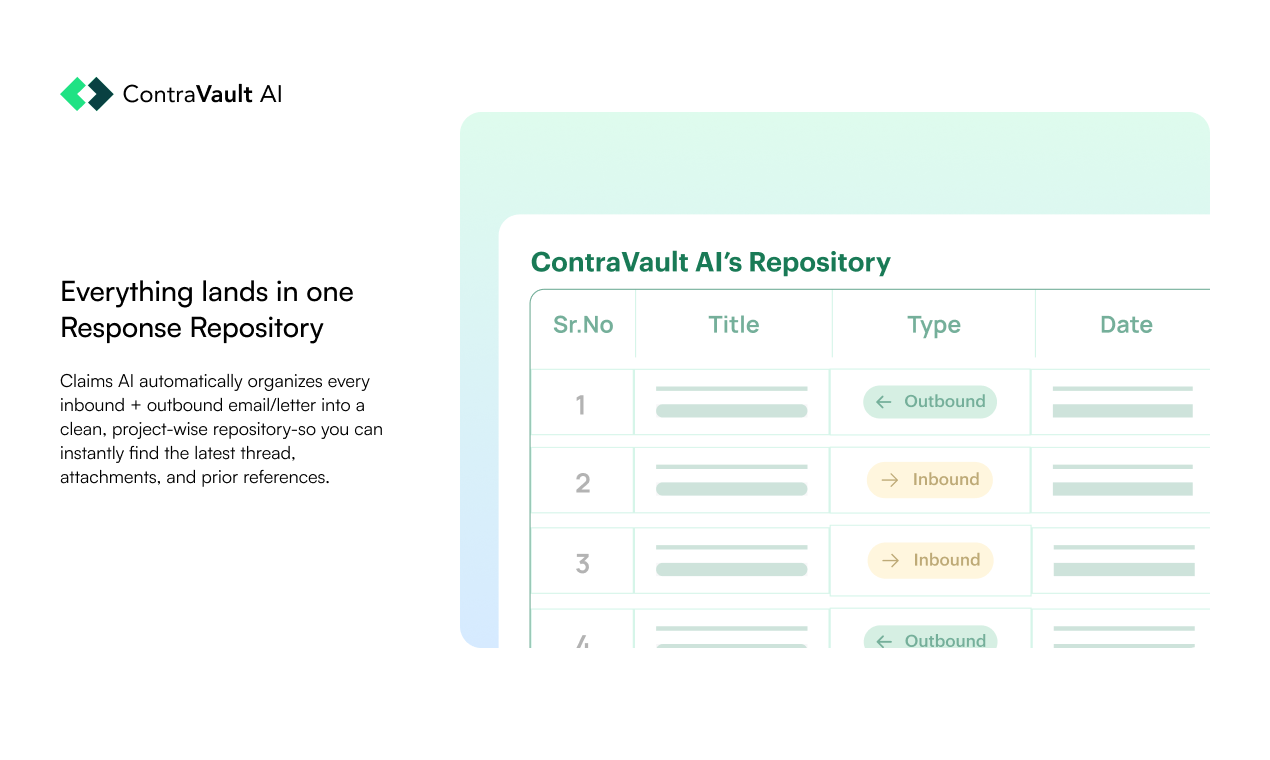Click the left arrow icon in row 4's Outbound badge
Image resolution: width=1270 pixels, height=760 pixels.
pyautogui.click(x=883, y=641)
